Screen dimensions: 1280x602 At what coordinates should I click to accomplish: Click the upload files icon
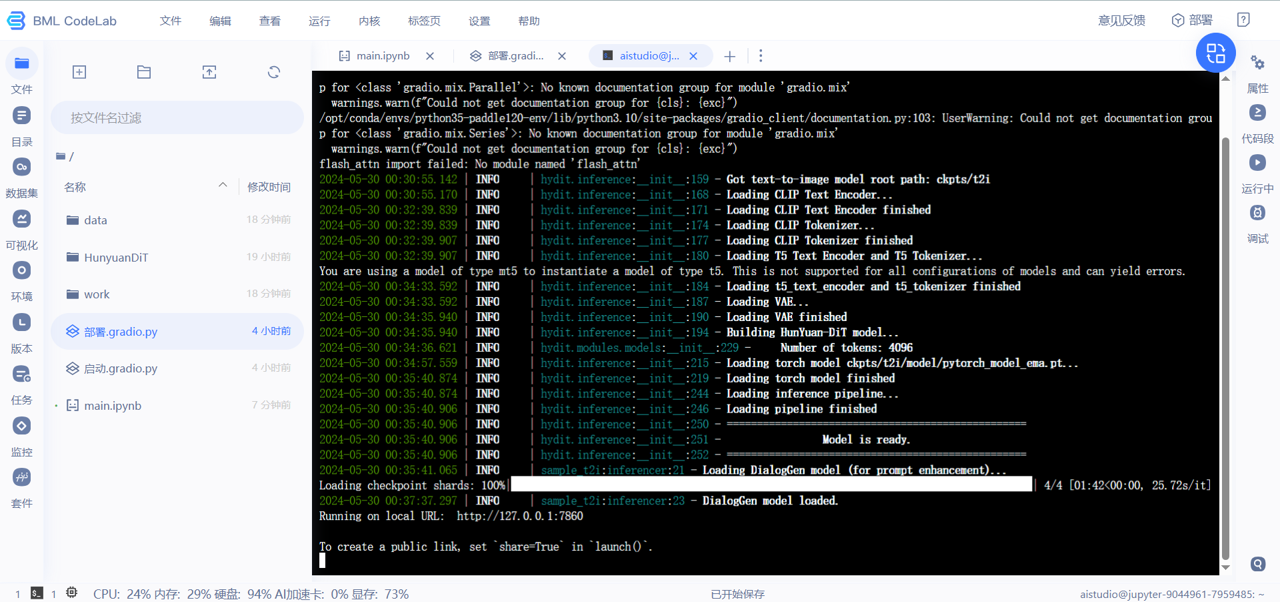[209, 72]
